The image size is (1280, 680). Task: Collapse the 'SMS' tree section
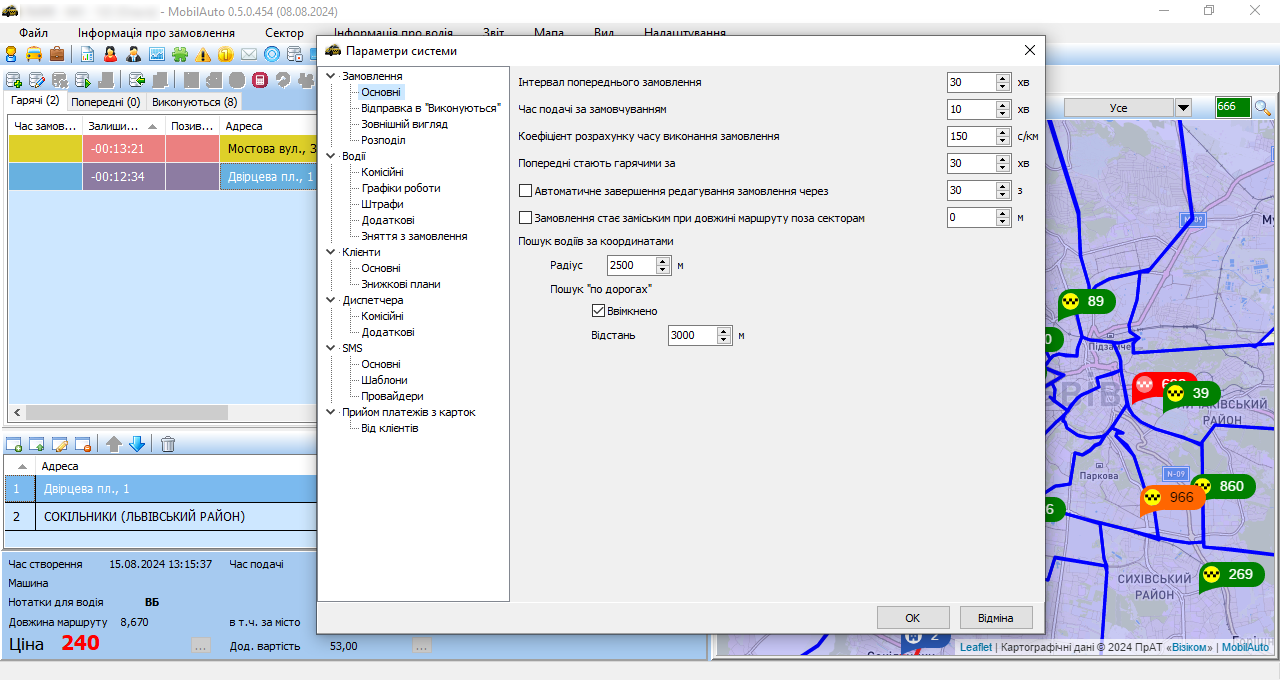[x=331, y=348]
